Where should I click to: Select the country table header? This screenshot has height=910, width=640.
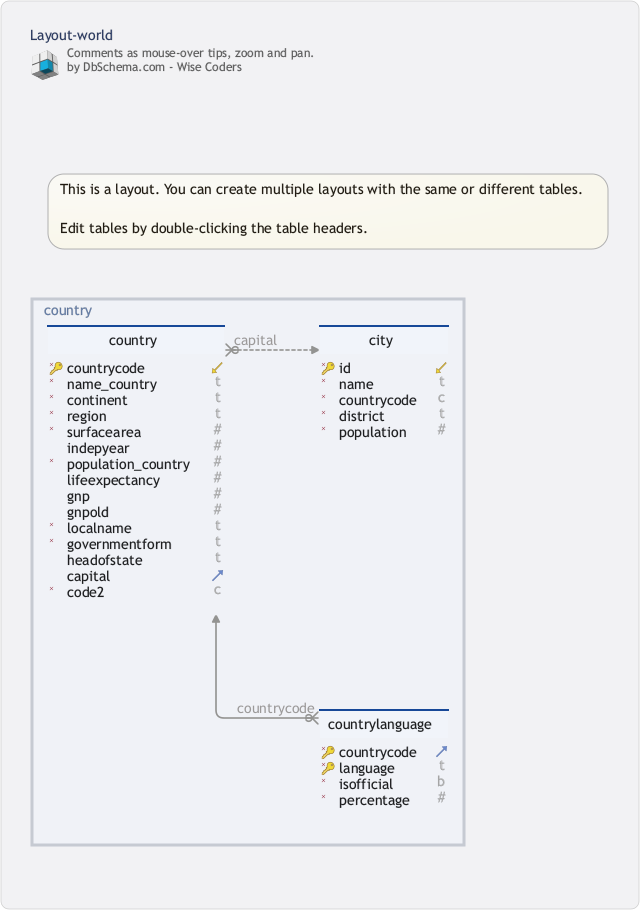coord(133,341)
